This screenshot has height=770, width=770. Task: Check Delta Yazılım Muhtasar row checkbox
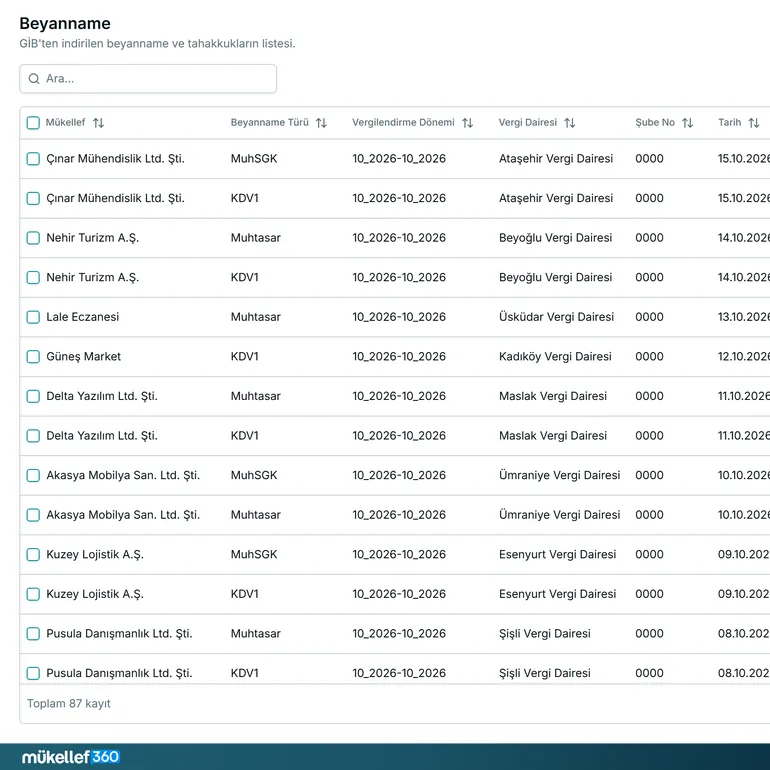(33, 396)
